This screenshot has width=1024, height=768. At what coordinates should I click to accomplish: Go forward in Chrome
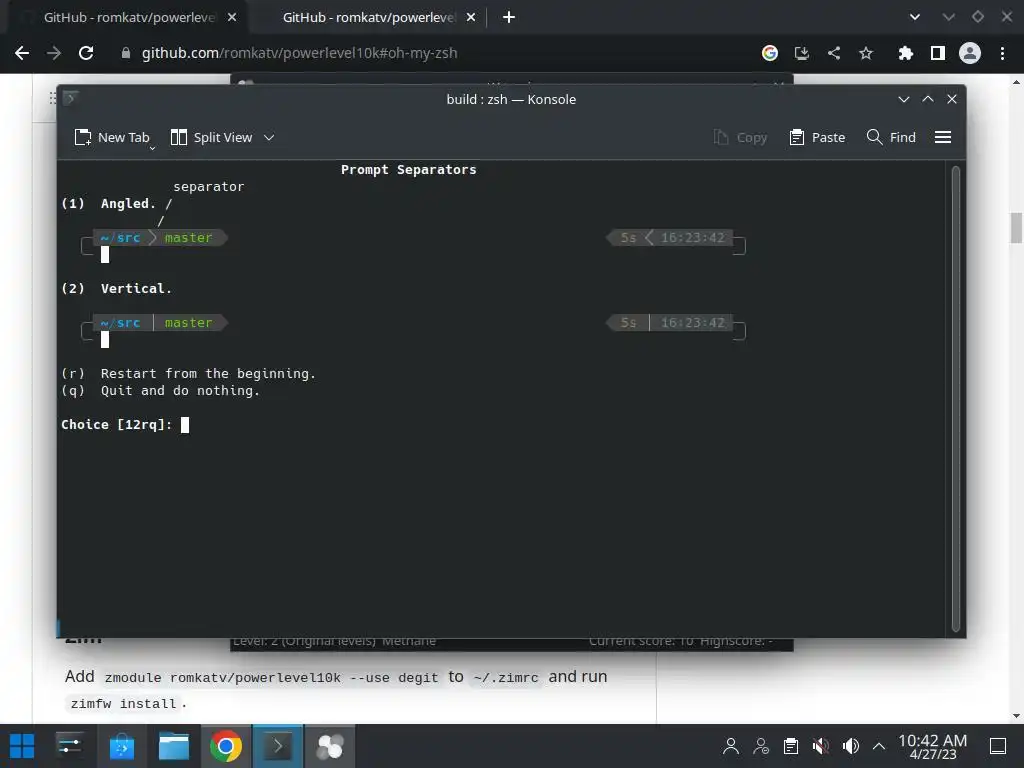click(54, 53)
